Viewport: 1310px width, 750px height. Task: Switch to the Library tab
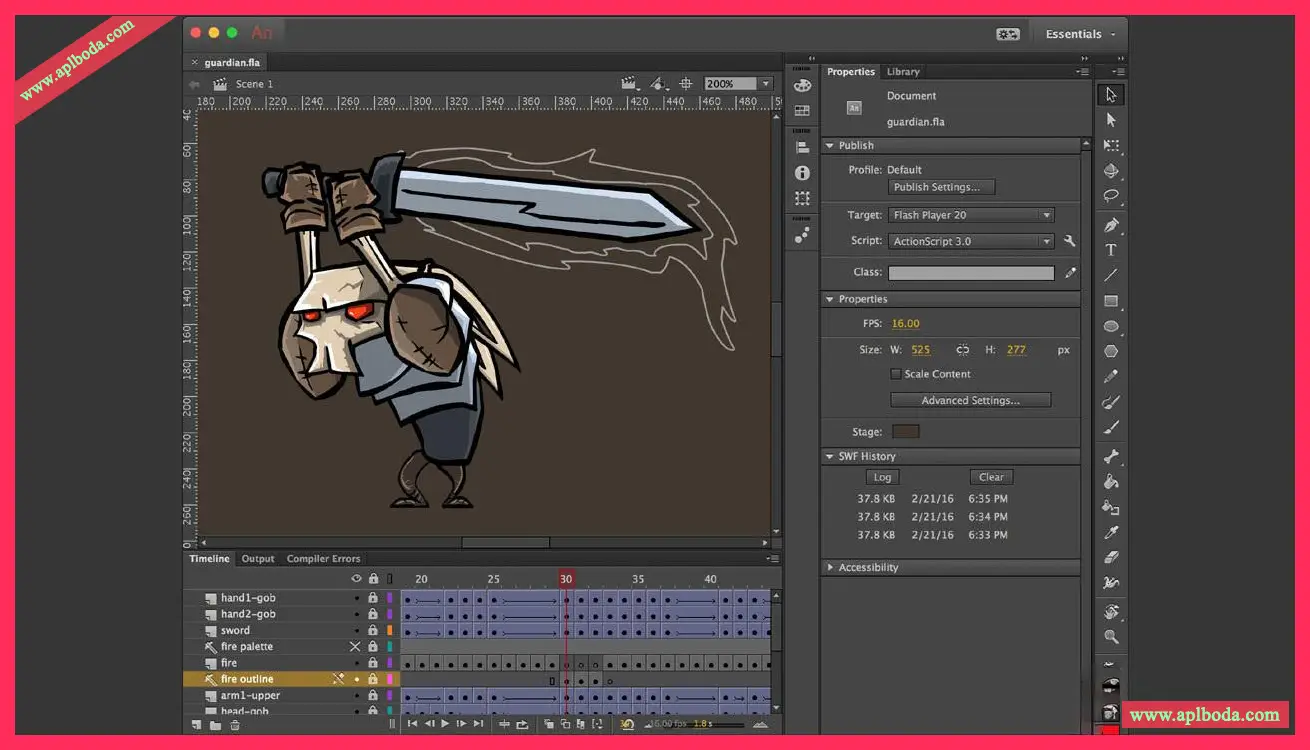pos(903,72)
